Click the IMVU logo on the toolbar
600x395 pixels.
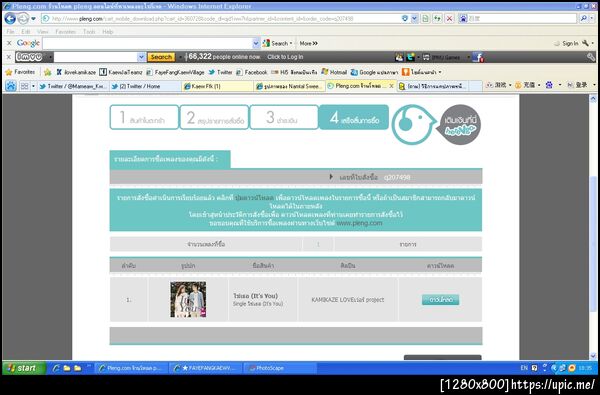pos(29,57)
